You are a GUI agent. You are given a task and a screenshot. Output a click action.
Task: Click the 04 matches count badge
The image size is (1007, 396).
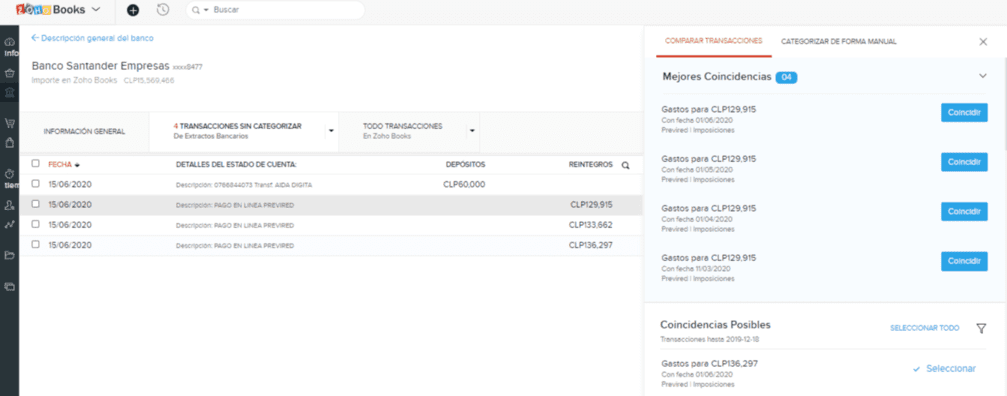pos(786,78)
